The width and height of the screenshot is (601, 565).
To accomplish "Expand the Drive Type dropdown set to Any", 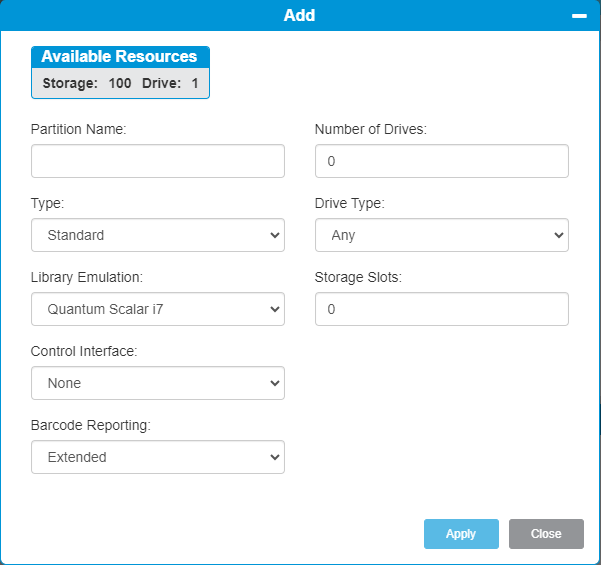I will click(441, 235).
